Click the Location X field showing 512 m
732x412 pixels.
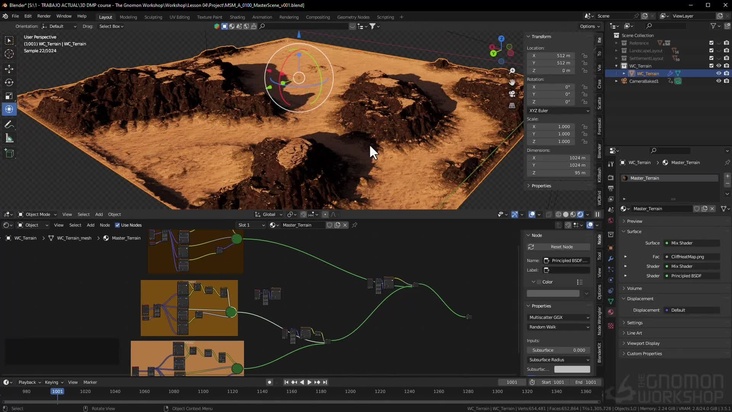(550, 56)
